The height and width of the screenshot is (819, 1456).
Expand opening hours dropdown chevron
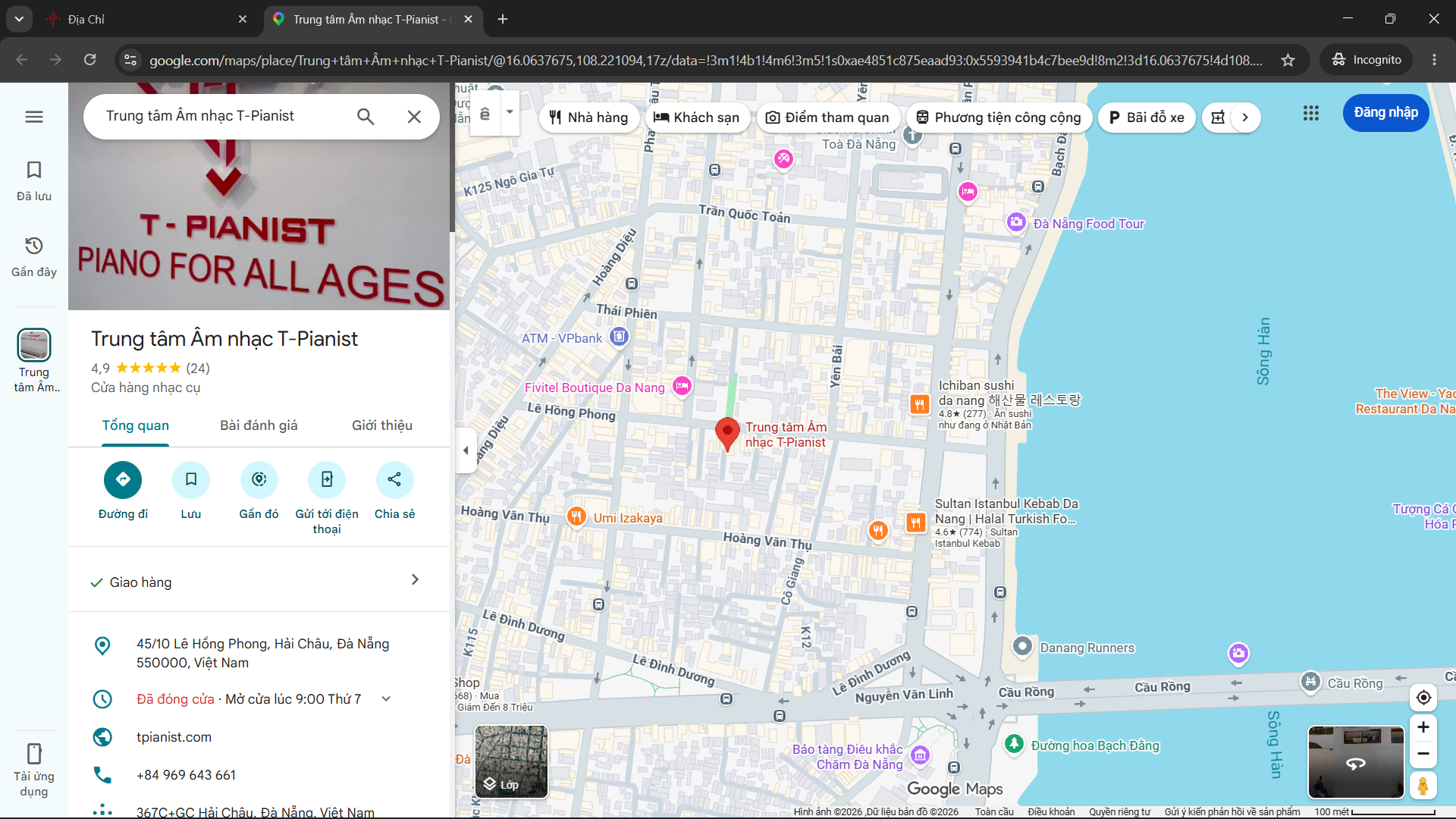click(x=386, y=699)
